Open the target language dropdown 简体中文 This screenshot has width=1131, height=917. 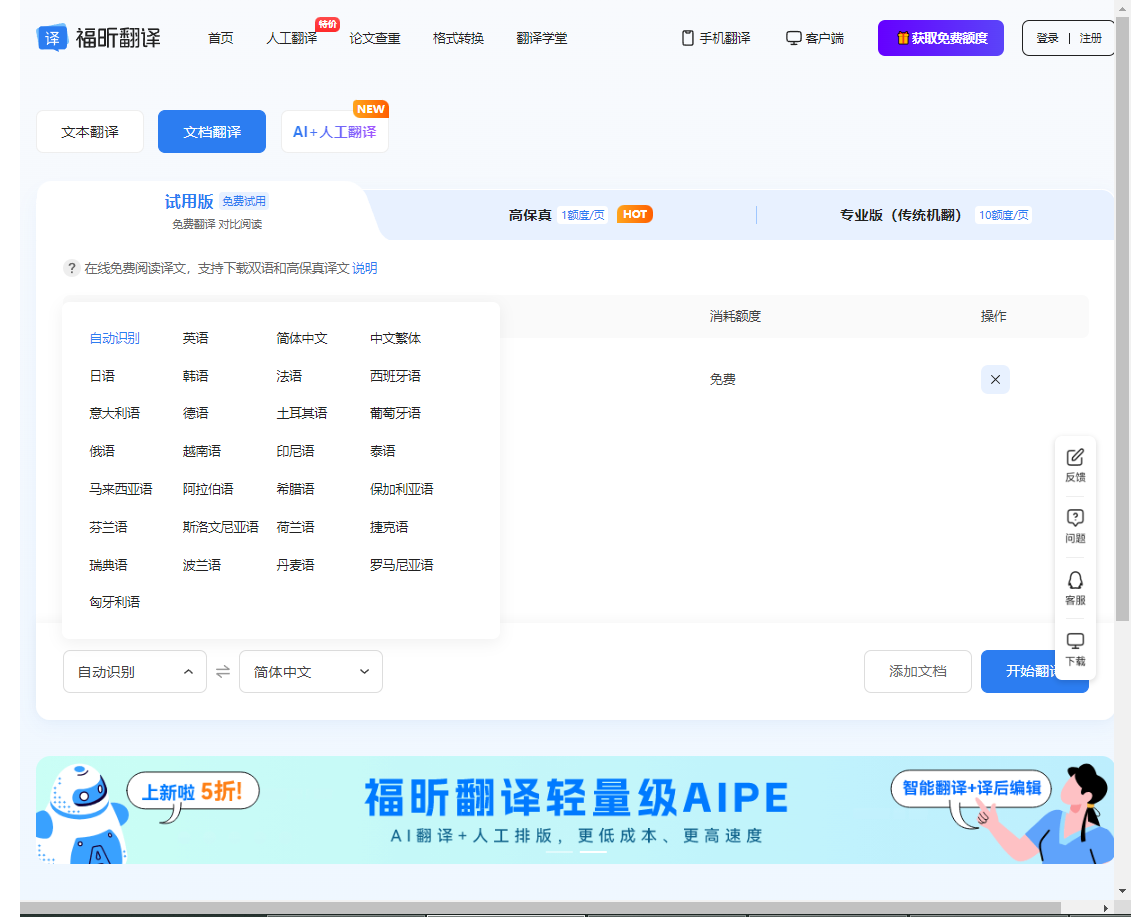coord(311,672)
